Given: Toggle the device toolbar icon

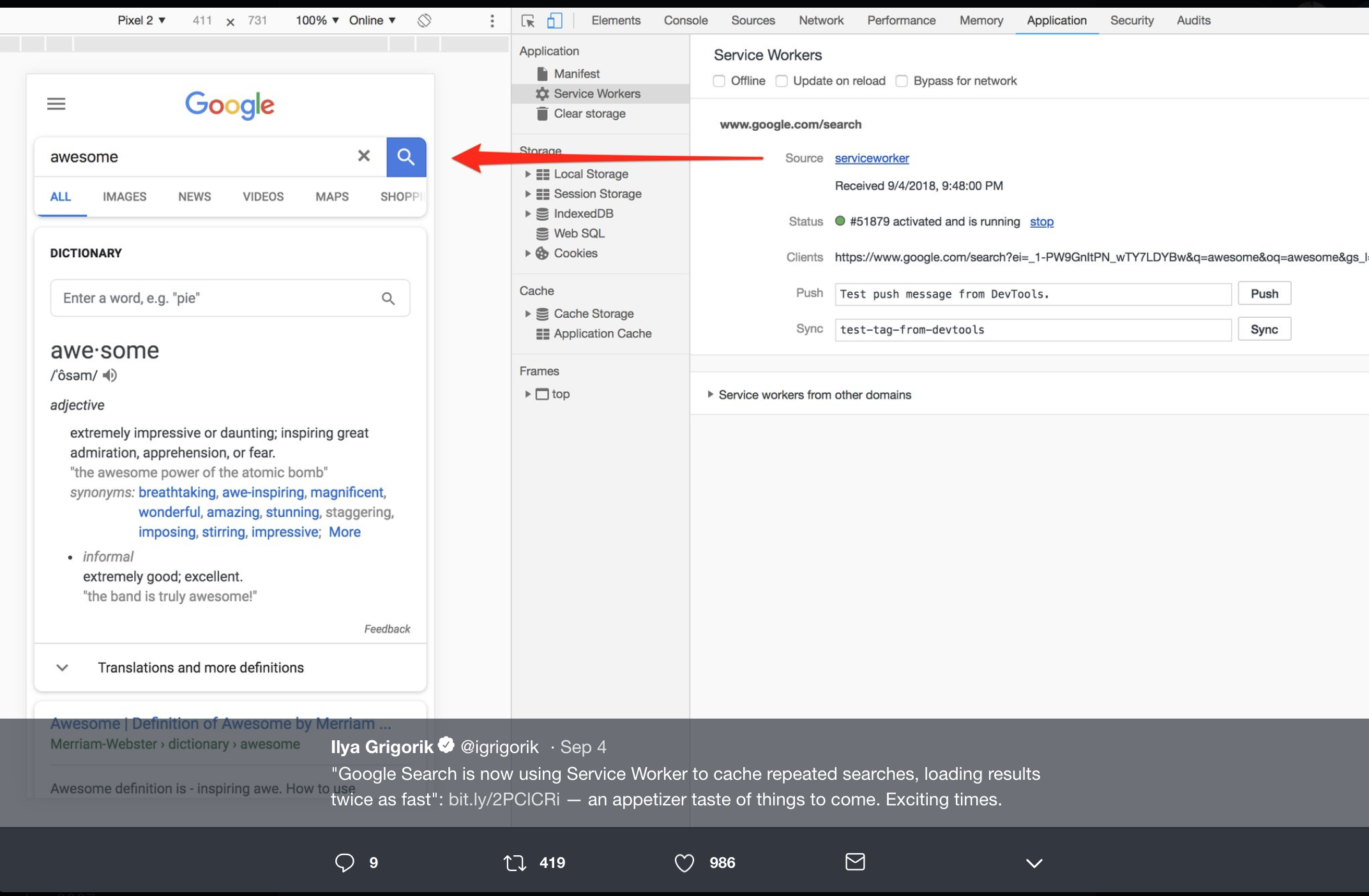Looking at the screenshot, I should (555, 21).
